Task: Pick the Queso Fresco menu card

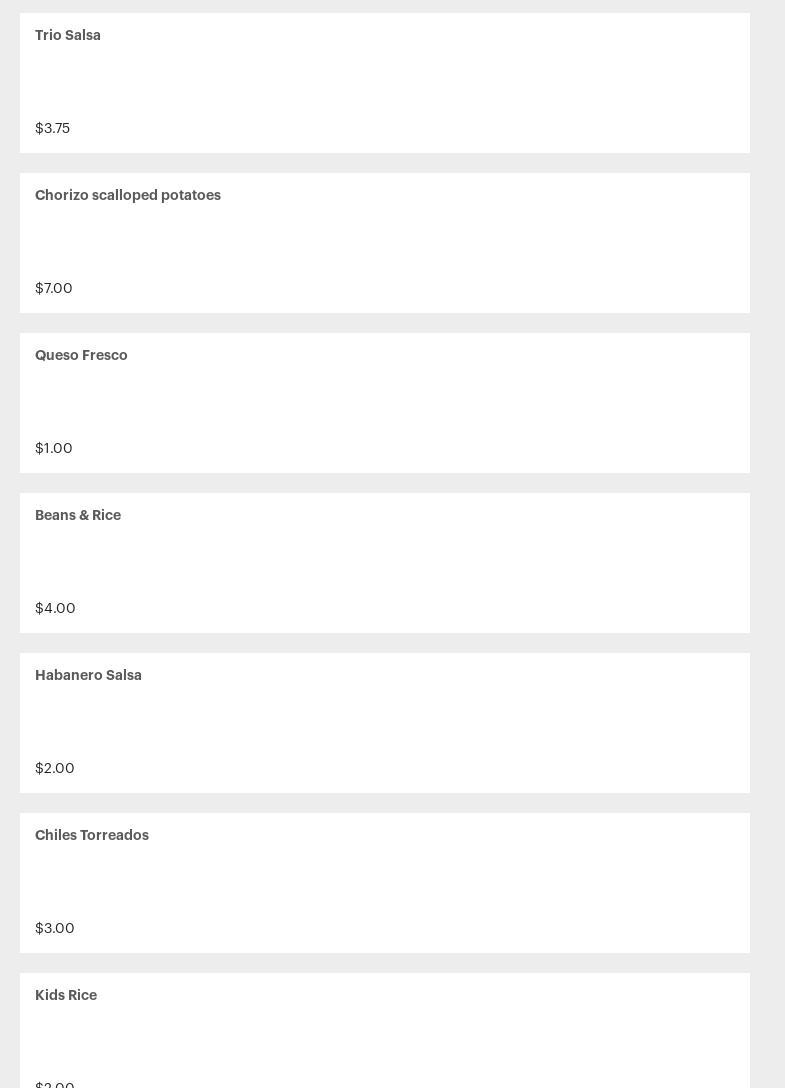Action: 384,402
